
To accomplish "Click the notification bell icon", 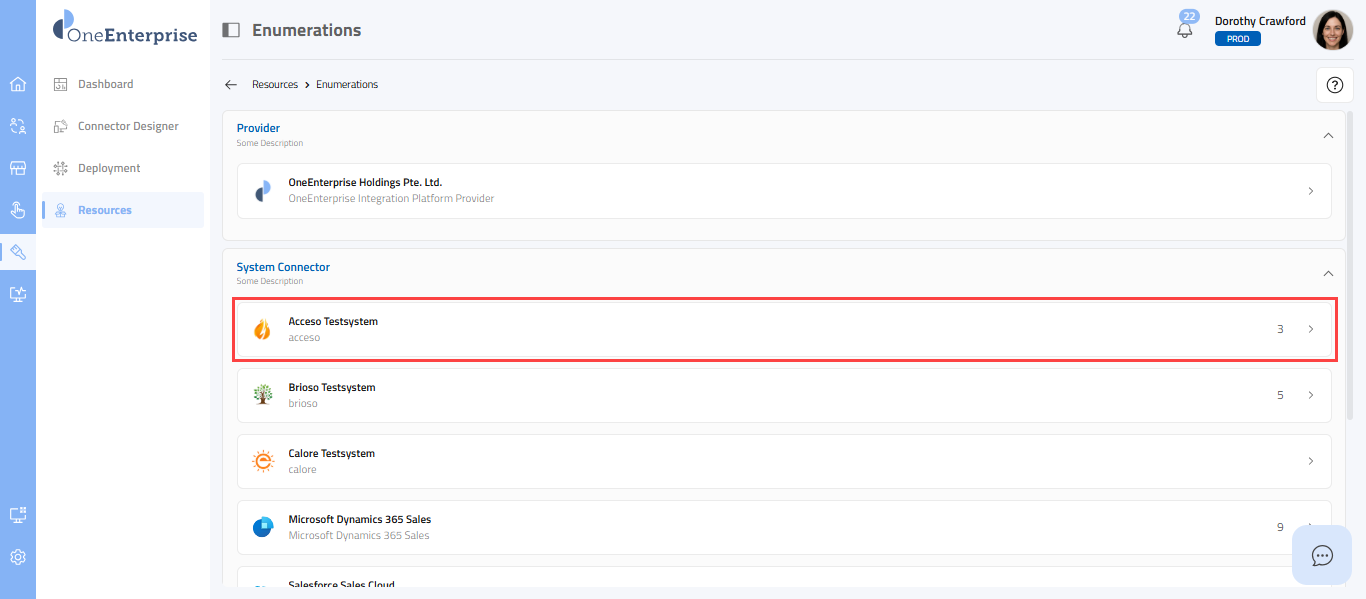I will coord(1185,30).
